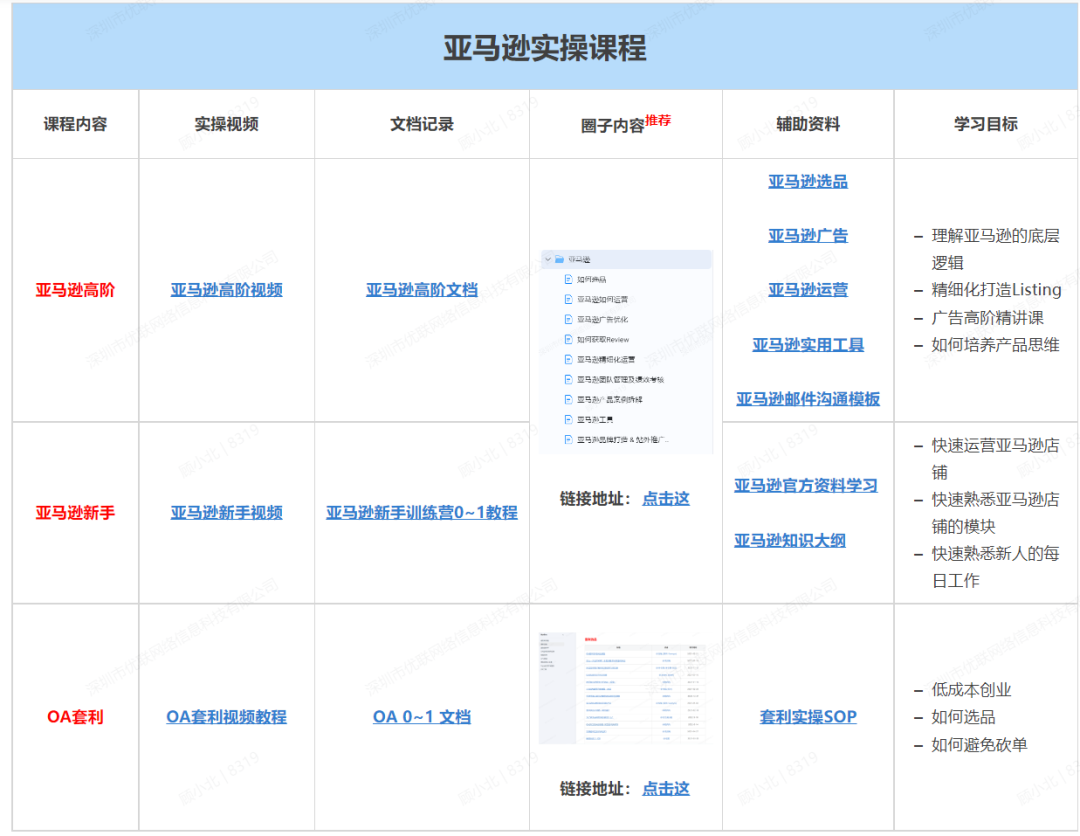Click the 如何培养产品思维 goal text

(995, 344)
